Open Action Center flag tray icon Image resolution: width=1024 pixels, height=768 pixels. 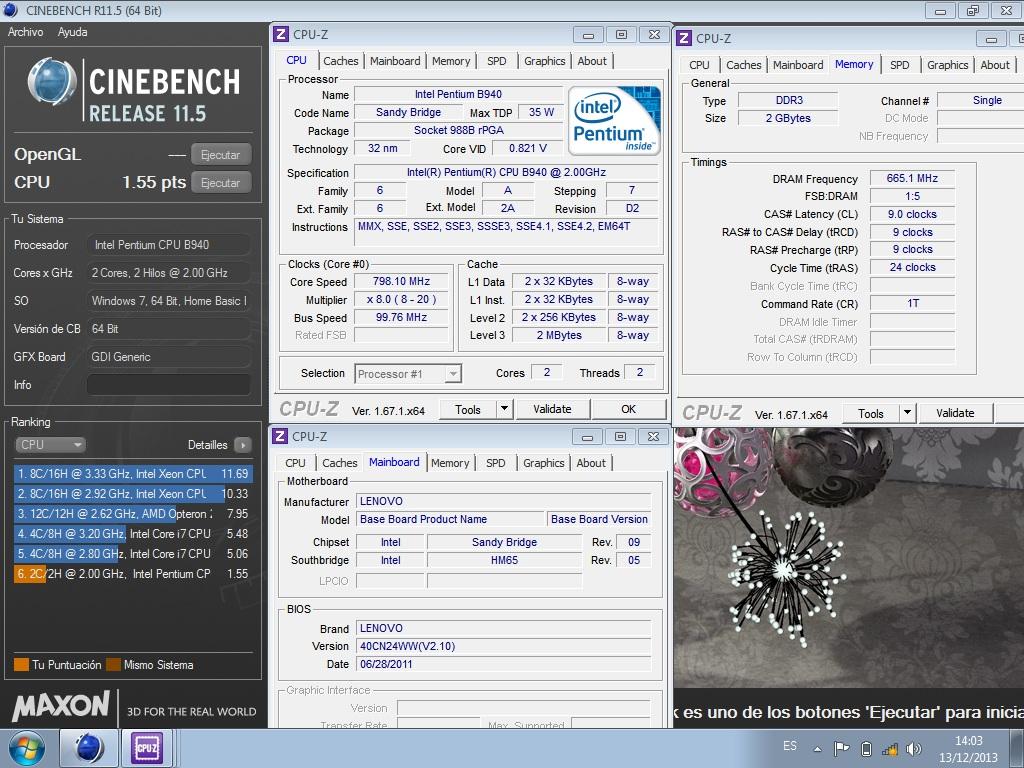pos(842,749)
